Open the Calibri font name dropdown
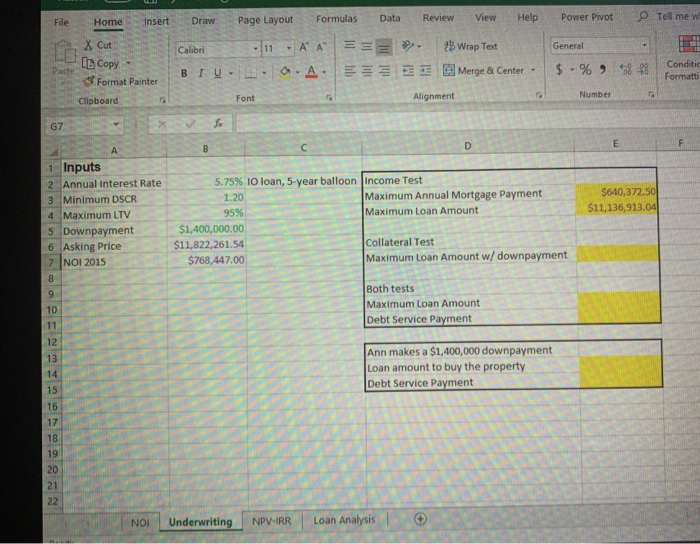 [255, 49]
